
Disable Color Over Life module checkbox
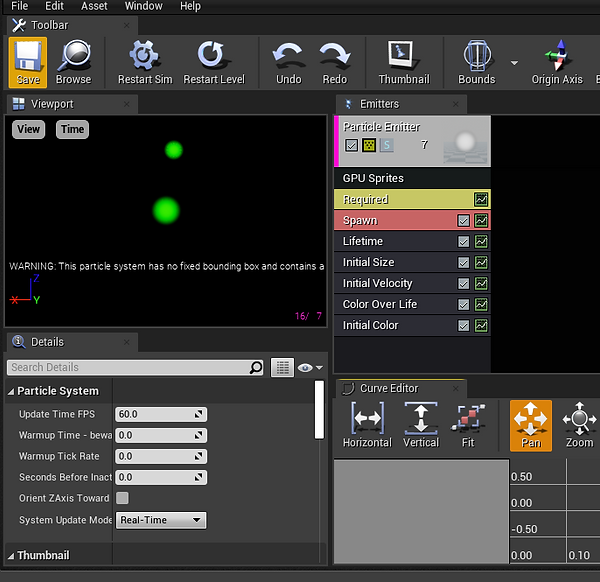click(x=463, y=305)
